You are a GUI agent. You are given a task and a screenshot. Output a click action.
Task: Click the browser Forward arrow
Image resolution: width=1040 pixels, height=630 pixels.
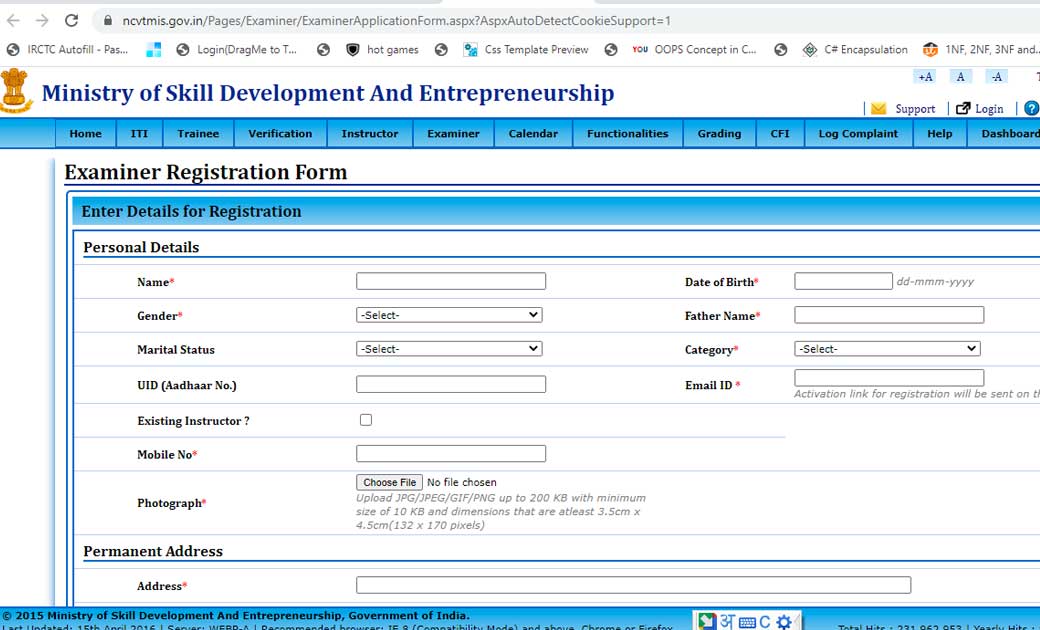tap(42, 21)
